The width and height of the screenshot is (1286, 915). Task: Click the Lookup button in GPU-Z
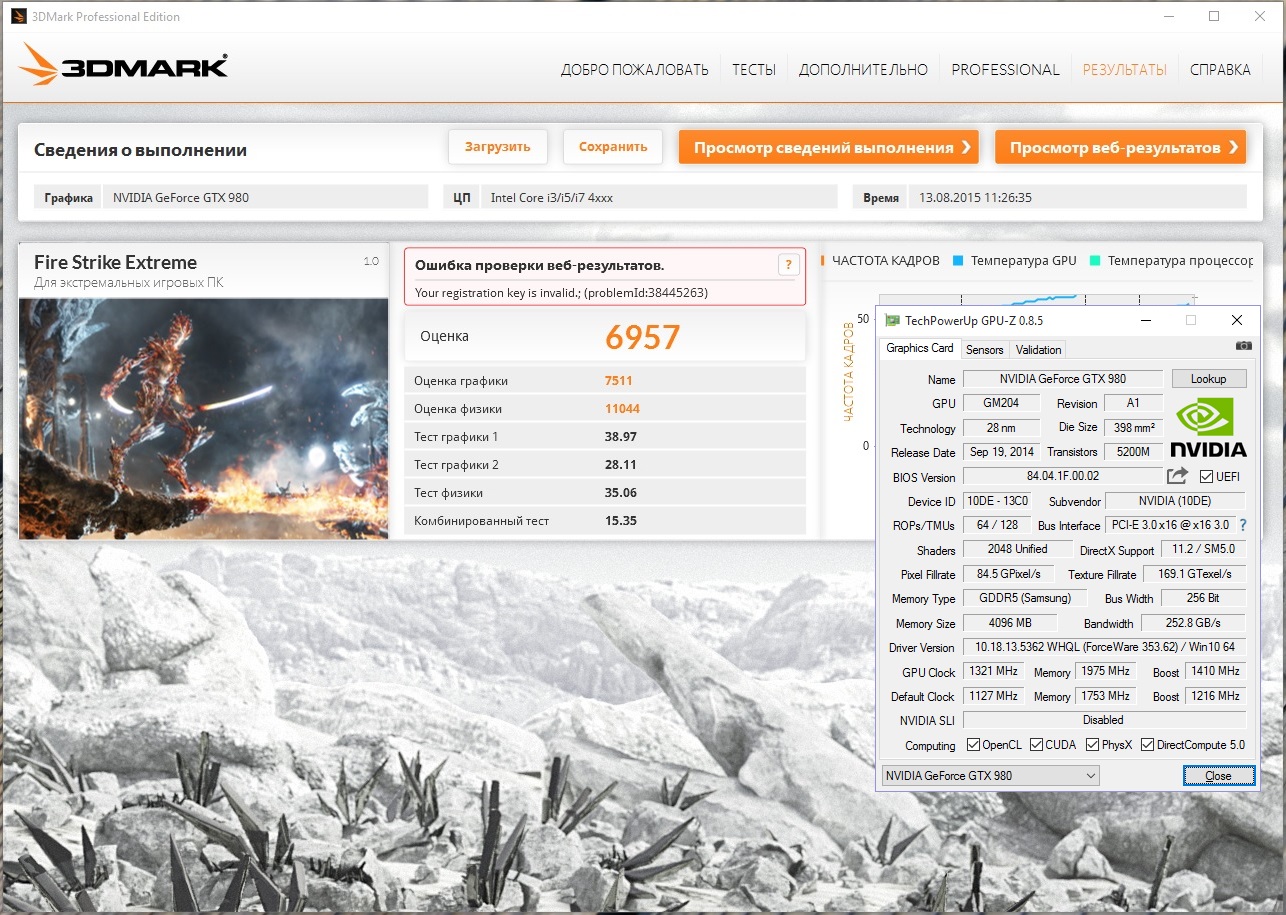click(1208, 379)
